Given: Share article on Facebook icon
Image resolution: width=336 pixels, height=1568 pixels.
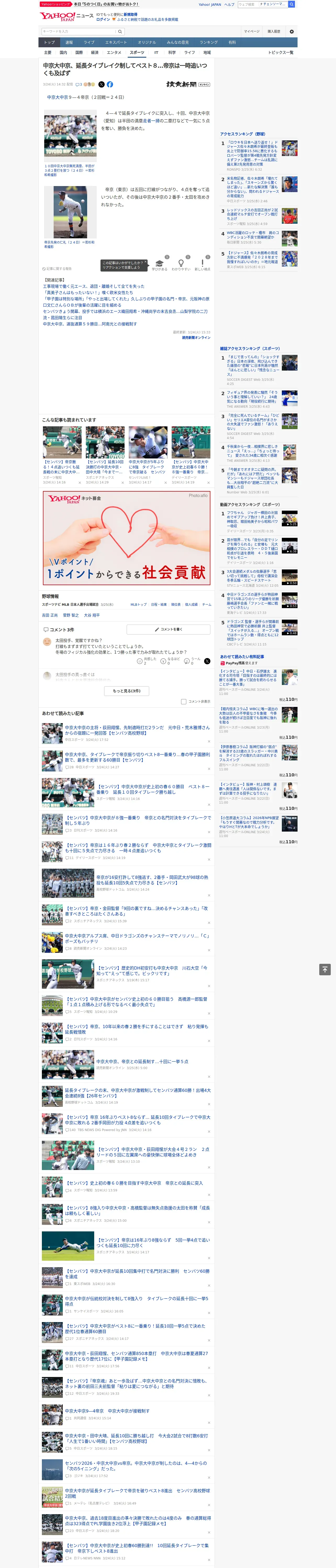Looking at the screenshot, I should (x=110, y=85).
